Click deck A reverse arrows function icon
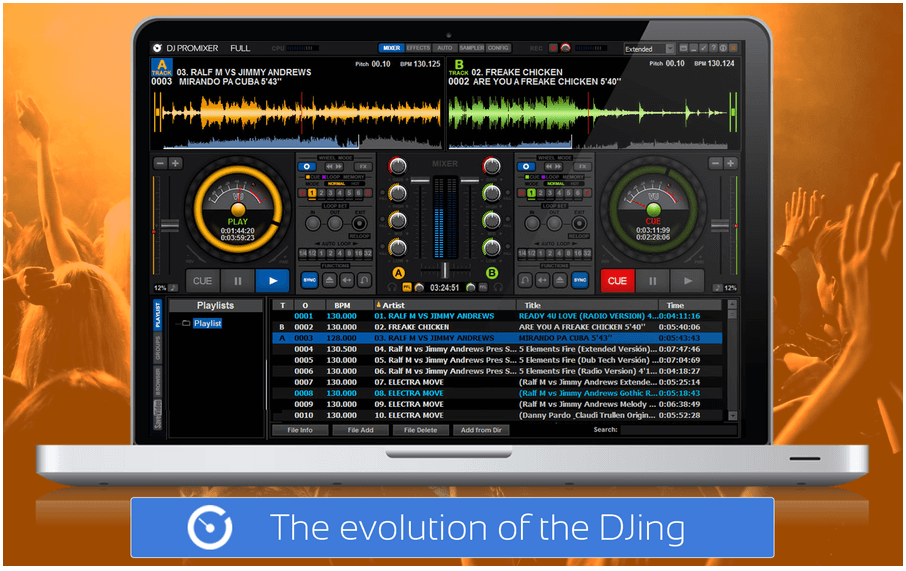Viewport: 906px width, 571px height. pyautogui.click(x=347, y=280)
